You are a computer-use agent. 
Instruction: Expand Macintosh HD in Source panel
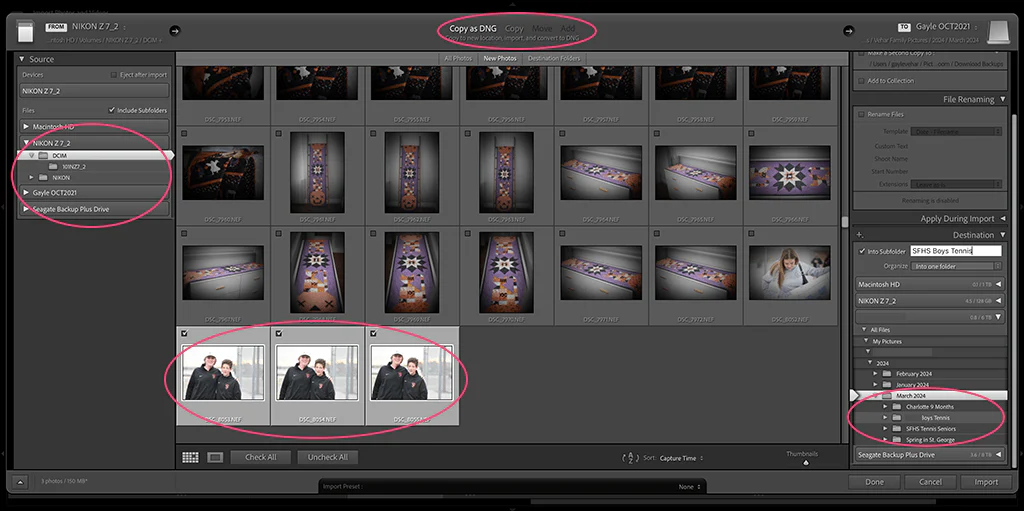(x=26, y=127)
